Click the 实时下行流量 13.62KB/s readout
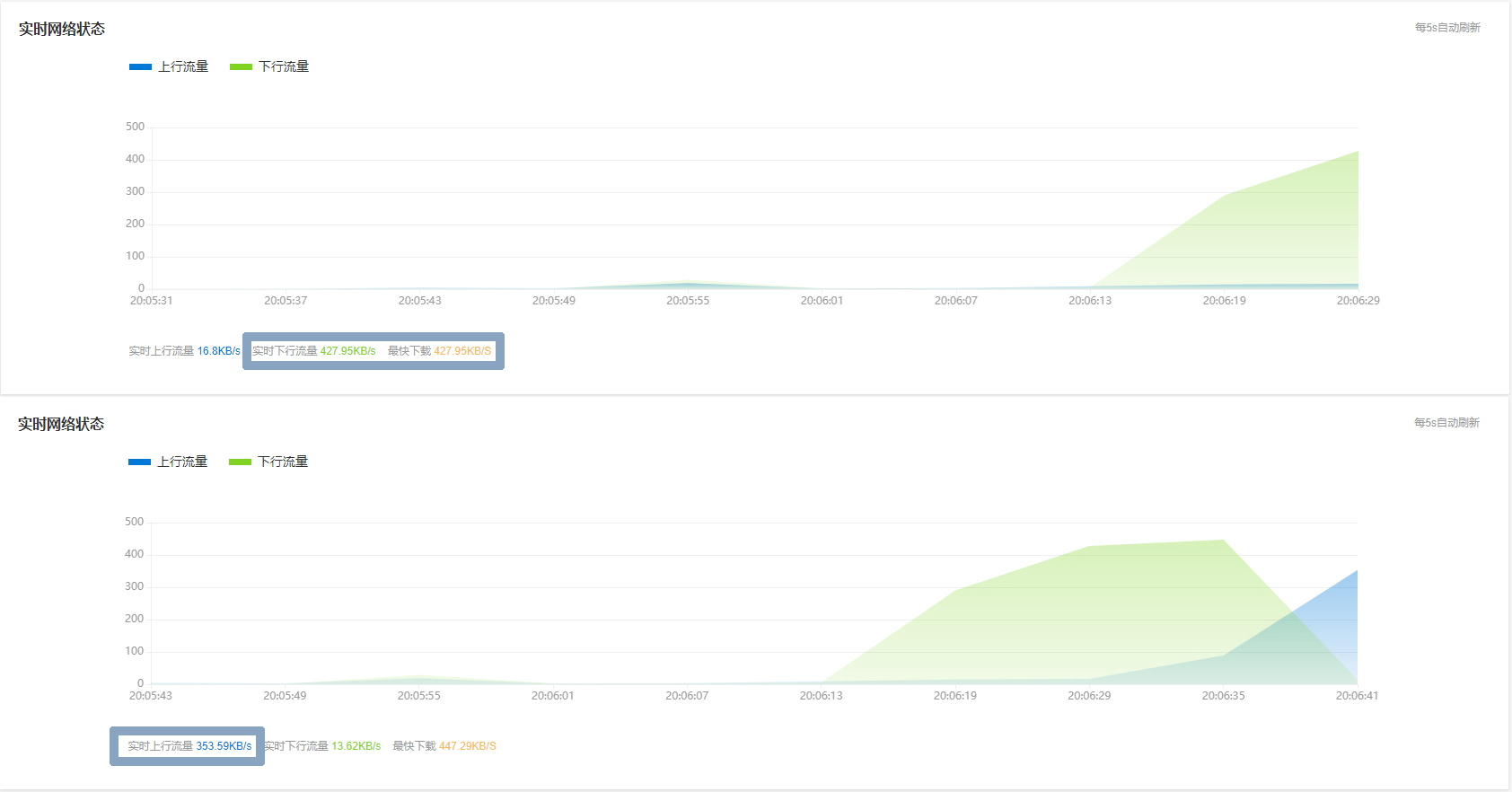This screenshot has width=1512, height=792. [322, 746]
